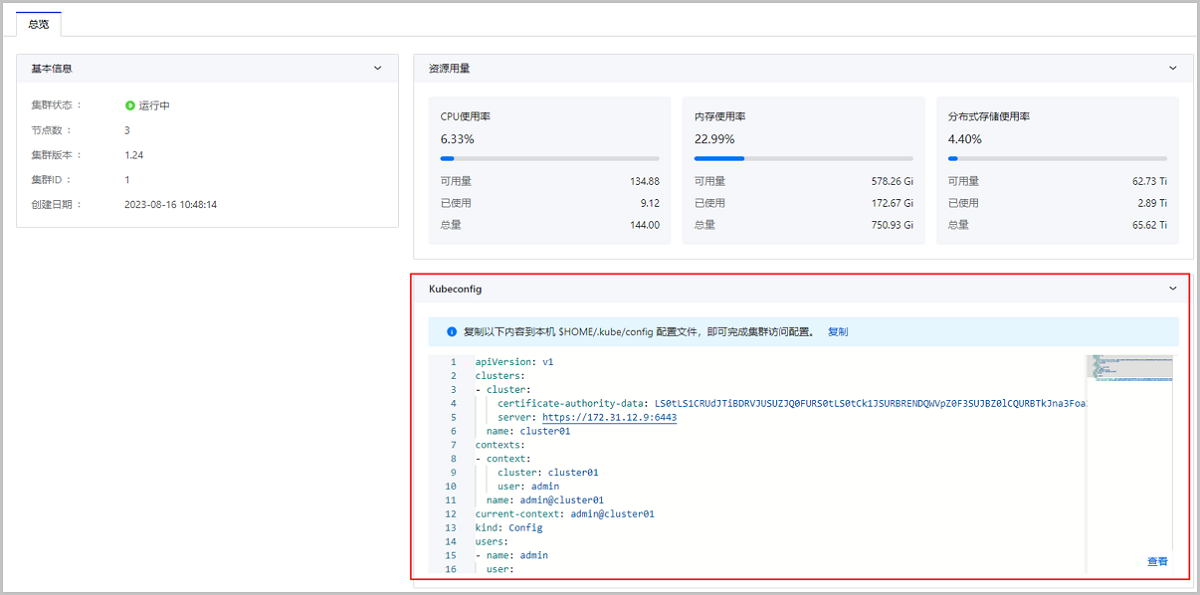Click the memory used value 172.67 Gi

point(892,203)
